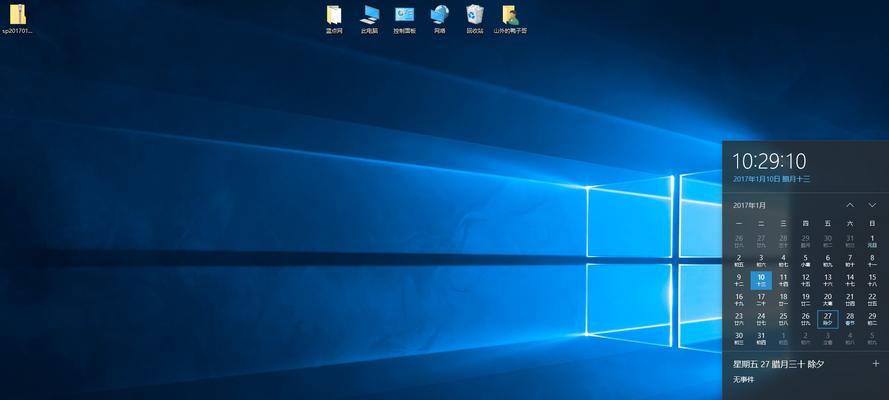Click January 25 in the calendar
The height and width of the screenshot is (400, 889).
pyautogui.click(x=783, y=319)
